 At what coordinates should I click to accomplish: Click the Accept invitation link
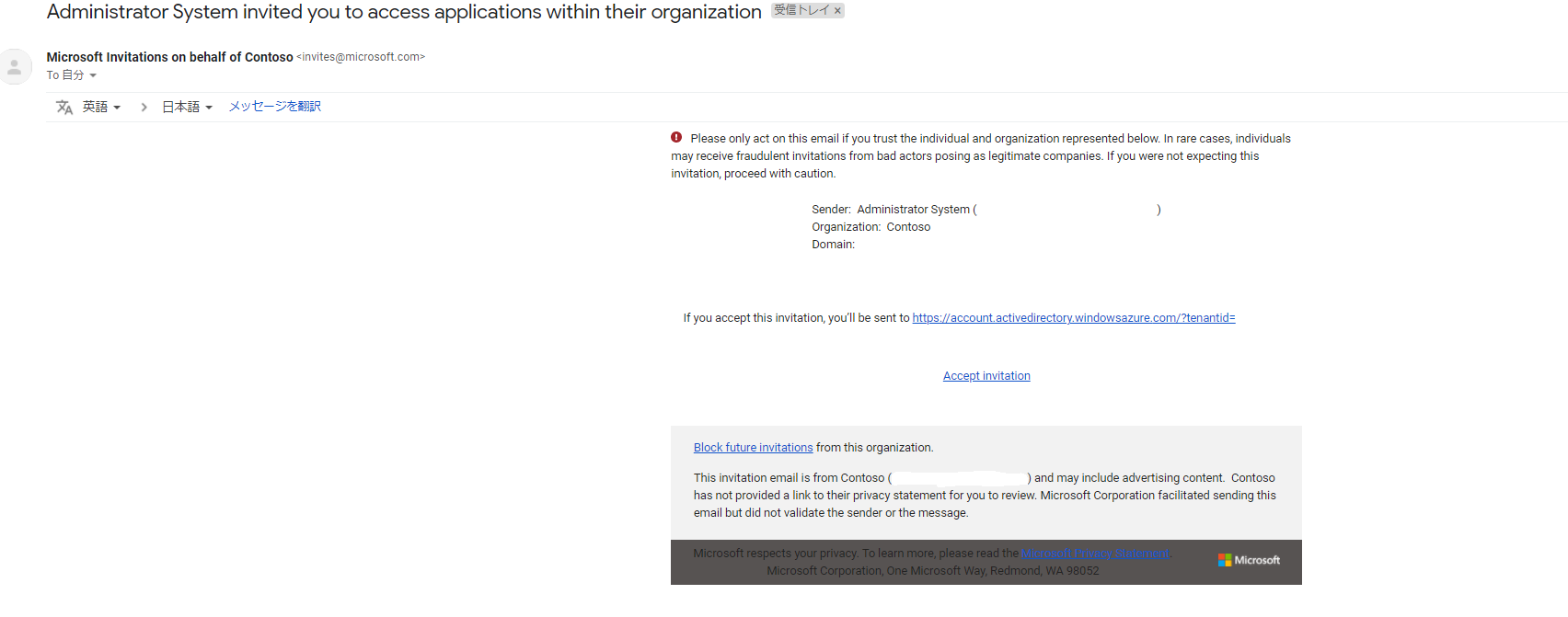tap(986, 376)
